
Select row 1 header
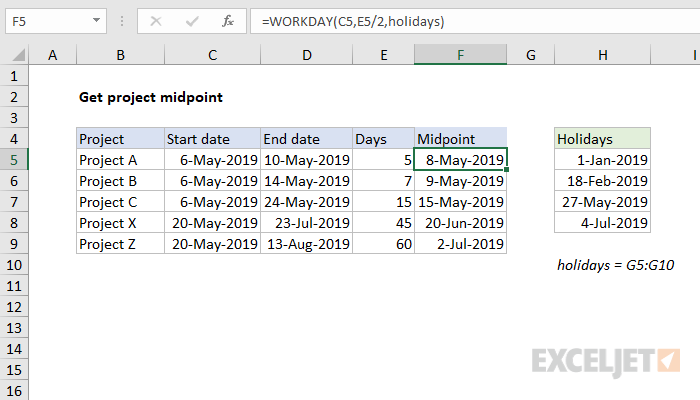(14, 76)
